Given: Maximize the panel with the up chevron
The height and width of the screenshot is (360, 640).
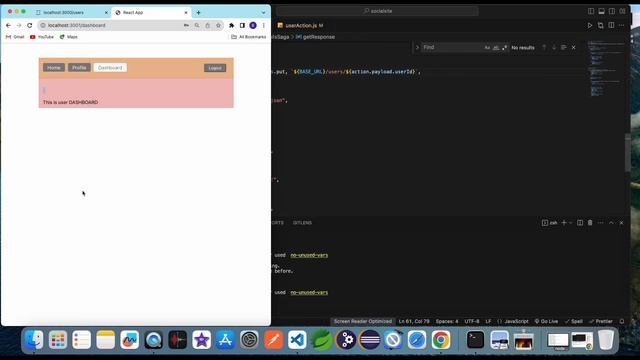Looking at the screenshot, I should click(611, 223).
